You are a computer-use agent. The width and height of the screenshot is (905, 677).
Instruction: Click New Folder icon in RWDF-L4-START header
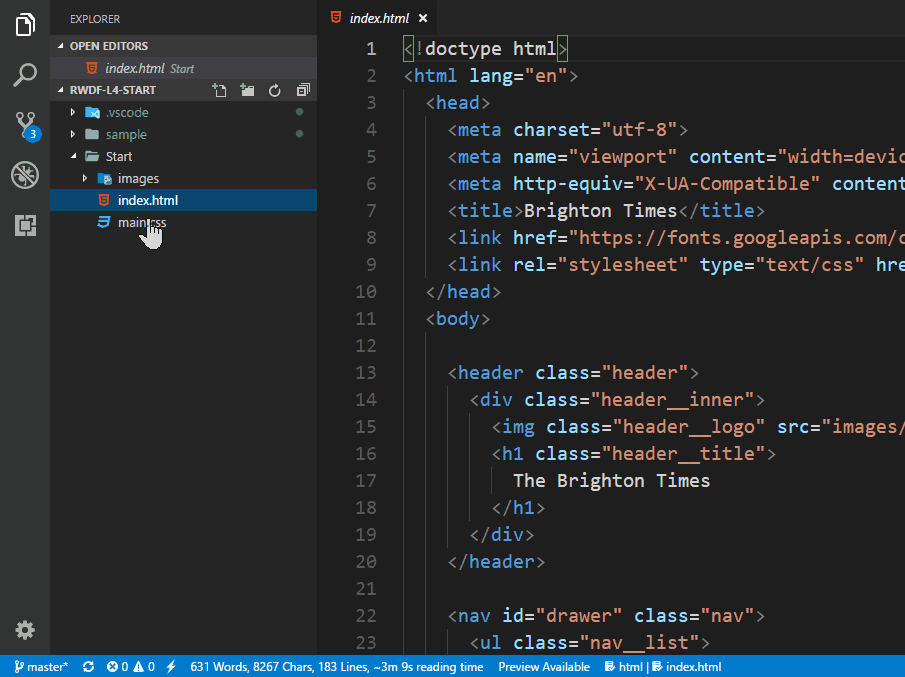(x=248, y=90)
